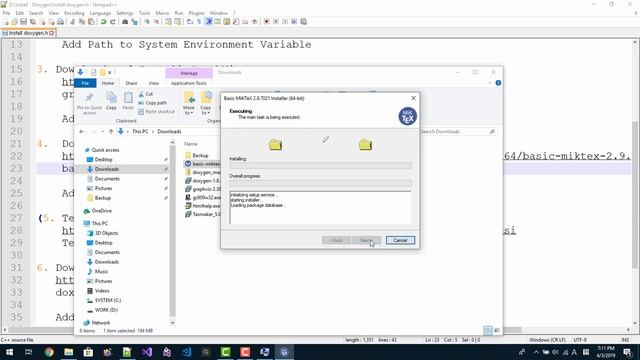
Task: Select Videos under This PC
Action: [102, 291]
